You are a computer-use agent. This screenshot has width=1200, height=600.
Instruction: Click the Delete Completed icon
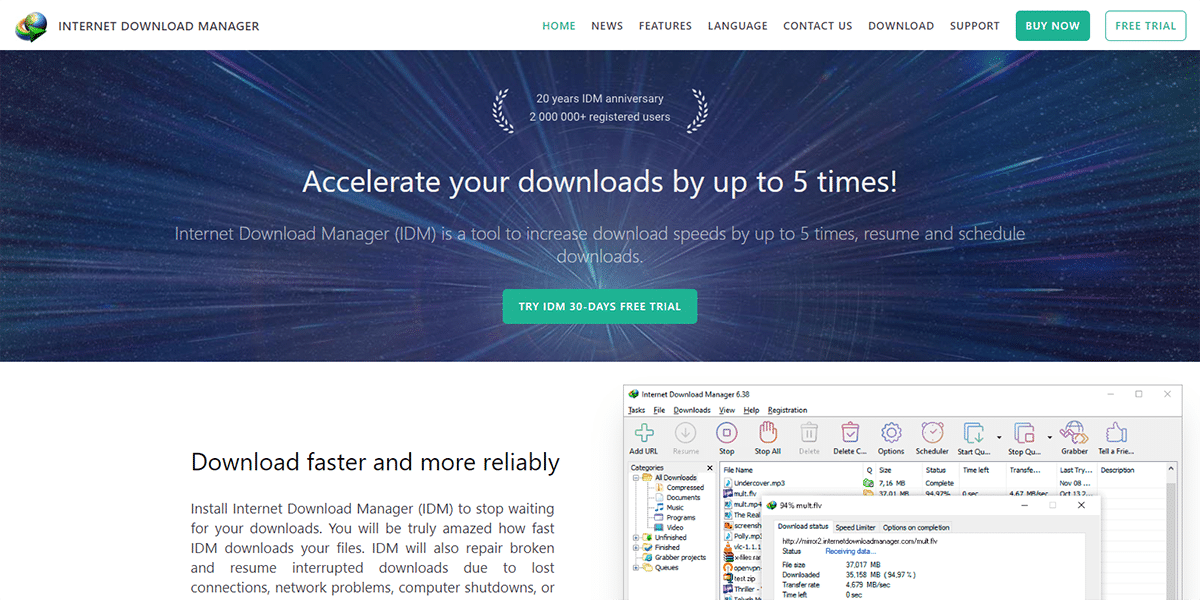[850, 432]
